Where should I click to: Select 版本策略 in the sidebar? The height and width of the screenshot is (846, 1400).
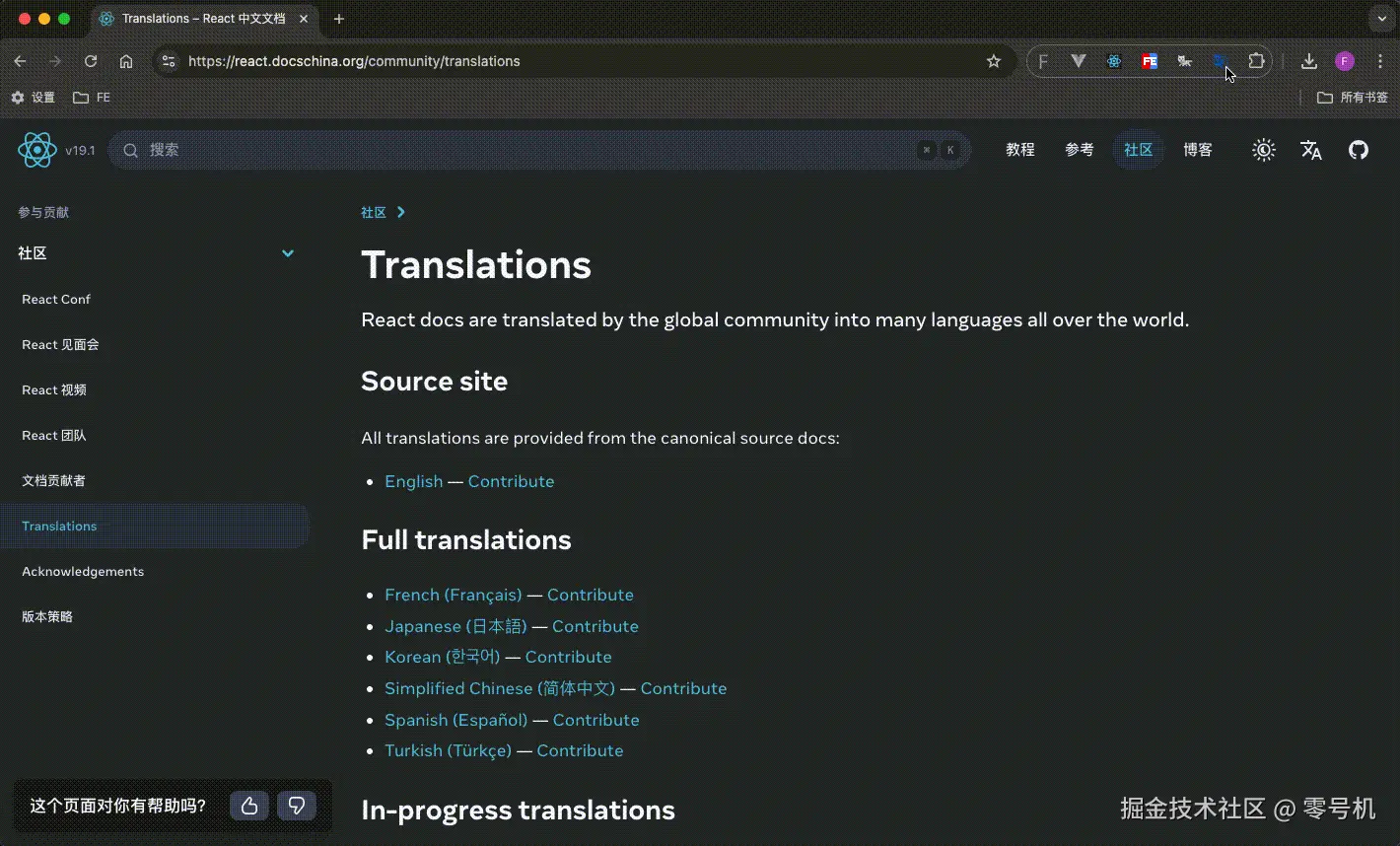pyautogui.click(x=47, y=617)
